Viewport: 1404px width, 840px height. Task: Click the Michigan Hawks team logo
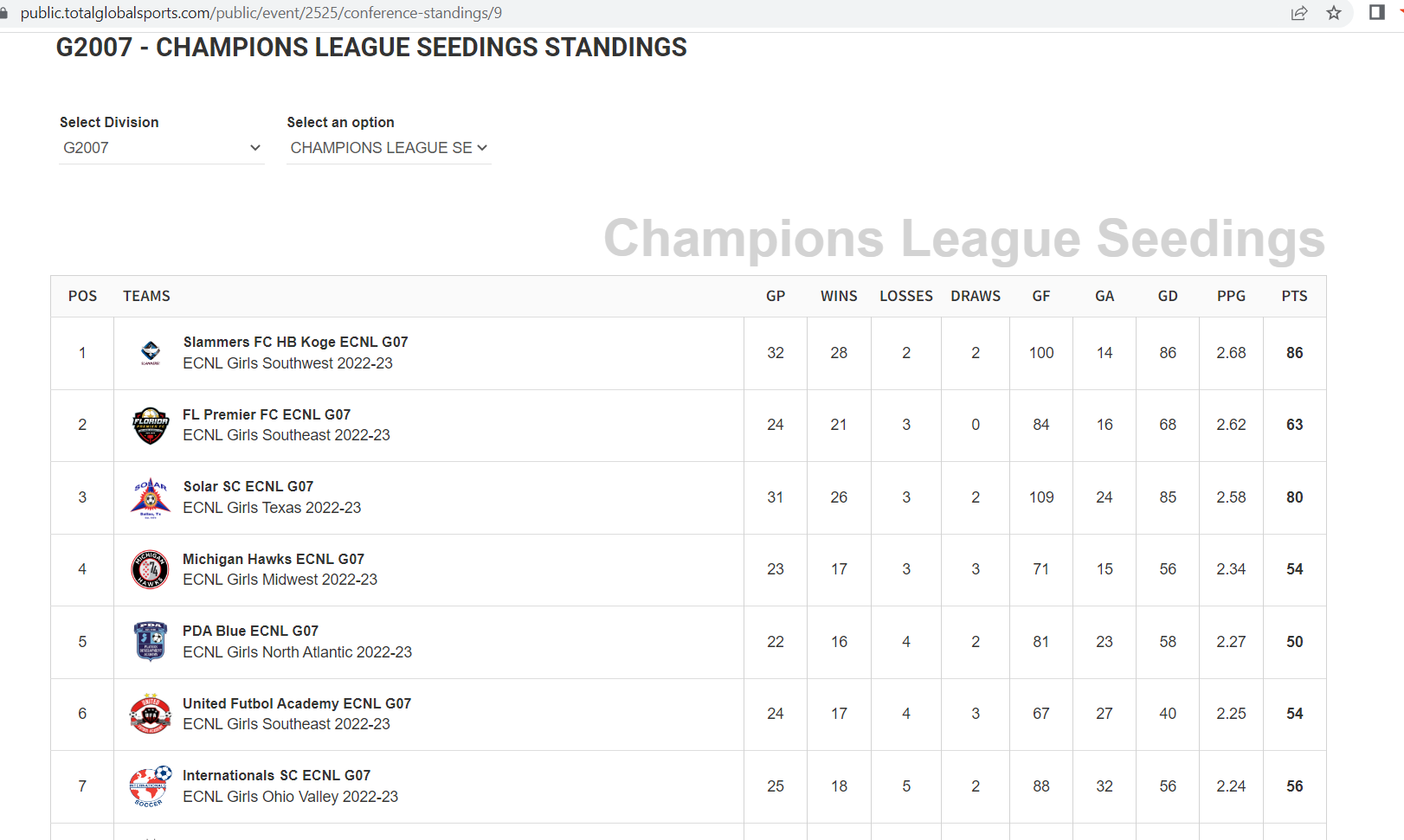coord(151,569)
